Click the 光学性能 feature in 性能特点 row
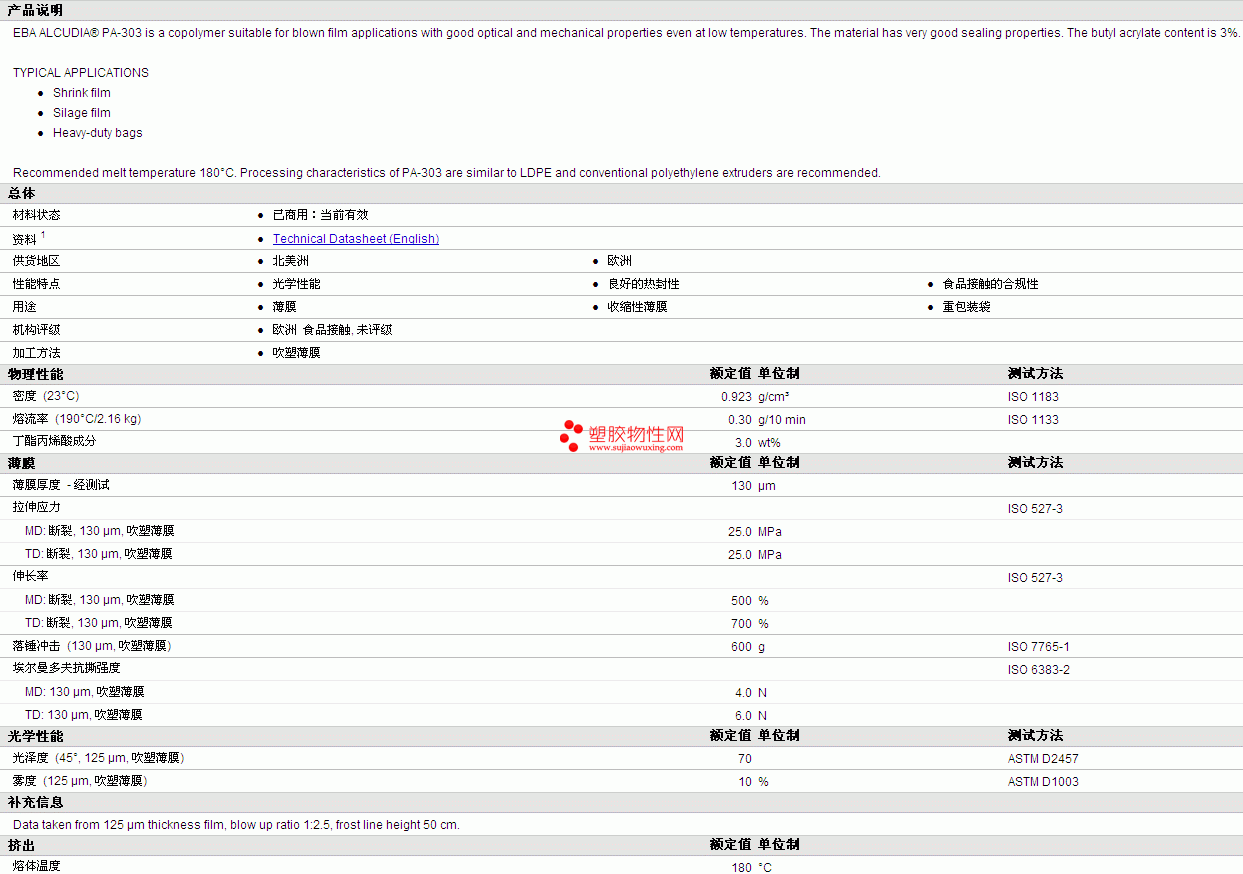1243x874 pixels. click(x=296, y=284)
